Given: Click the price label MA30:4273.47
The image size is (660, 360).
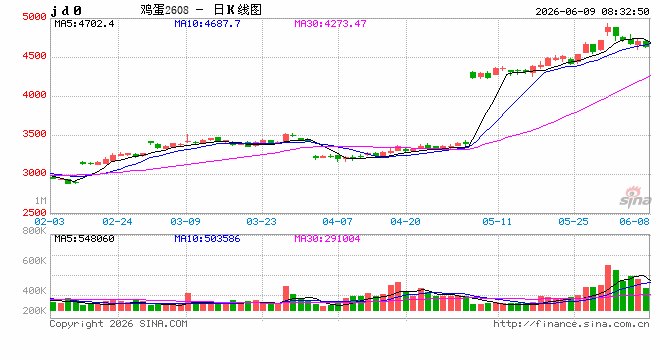Looking at the screenshot, I should point(330,24).
